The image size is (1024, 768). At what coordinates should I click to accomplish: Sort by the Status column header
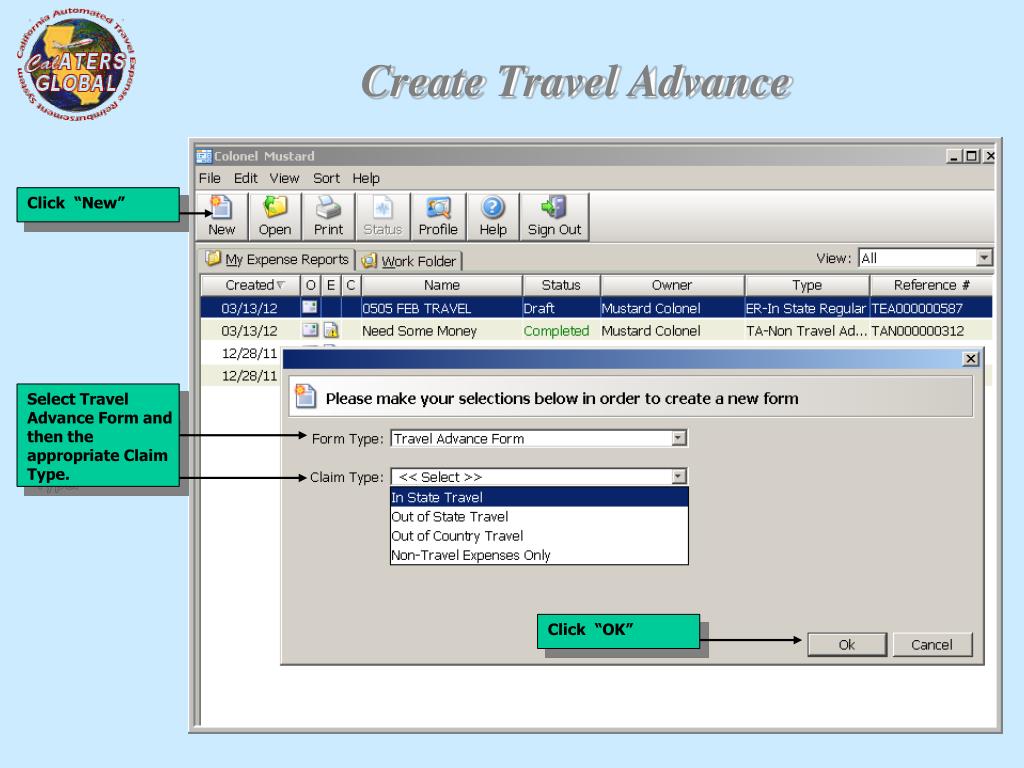click(x=561, y=285)
